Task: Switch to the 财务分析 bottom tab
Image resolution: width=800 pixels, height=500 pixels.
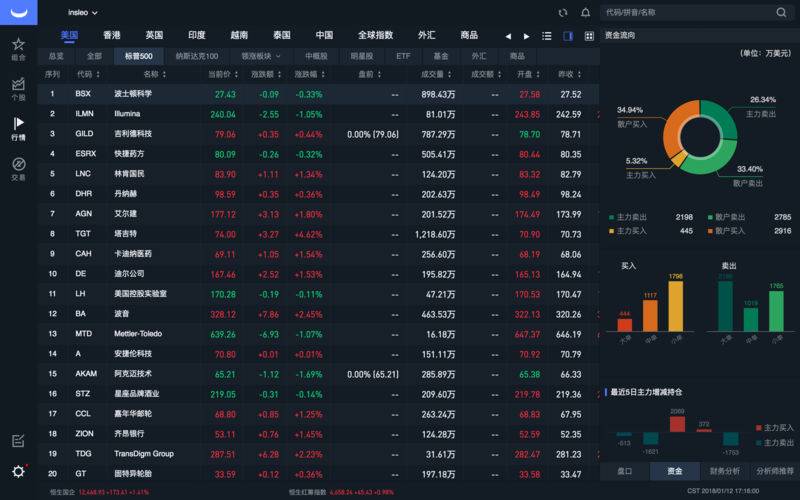Action: 725,471
